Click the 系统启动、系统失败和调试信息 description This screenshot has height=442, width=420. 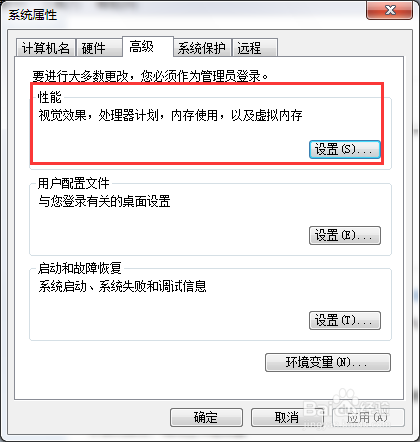122,286
